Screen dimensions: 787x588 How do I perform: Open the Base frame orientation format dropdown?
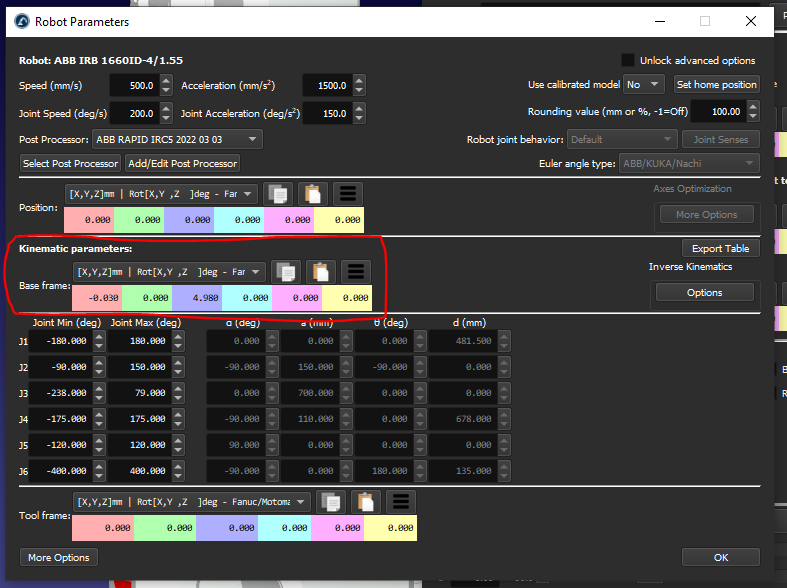170,271
